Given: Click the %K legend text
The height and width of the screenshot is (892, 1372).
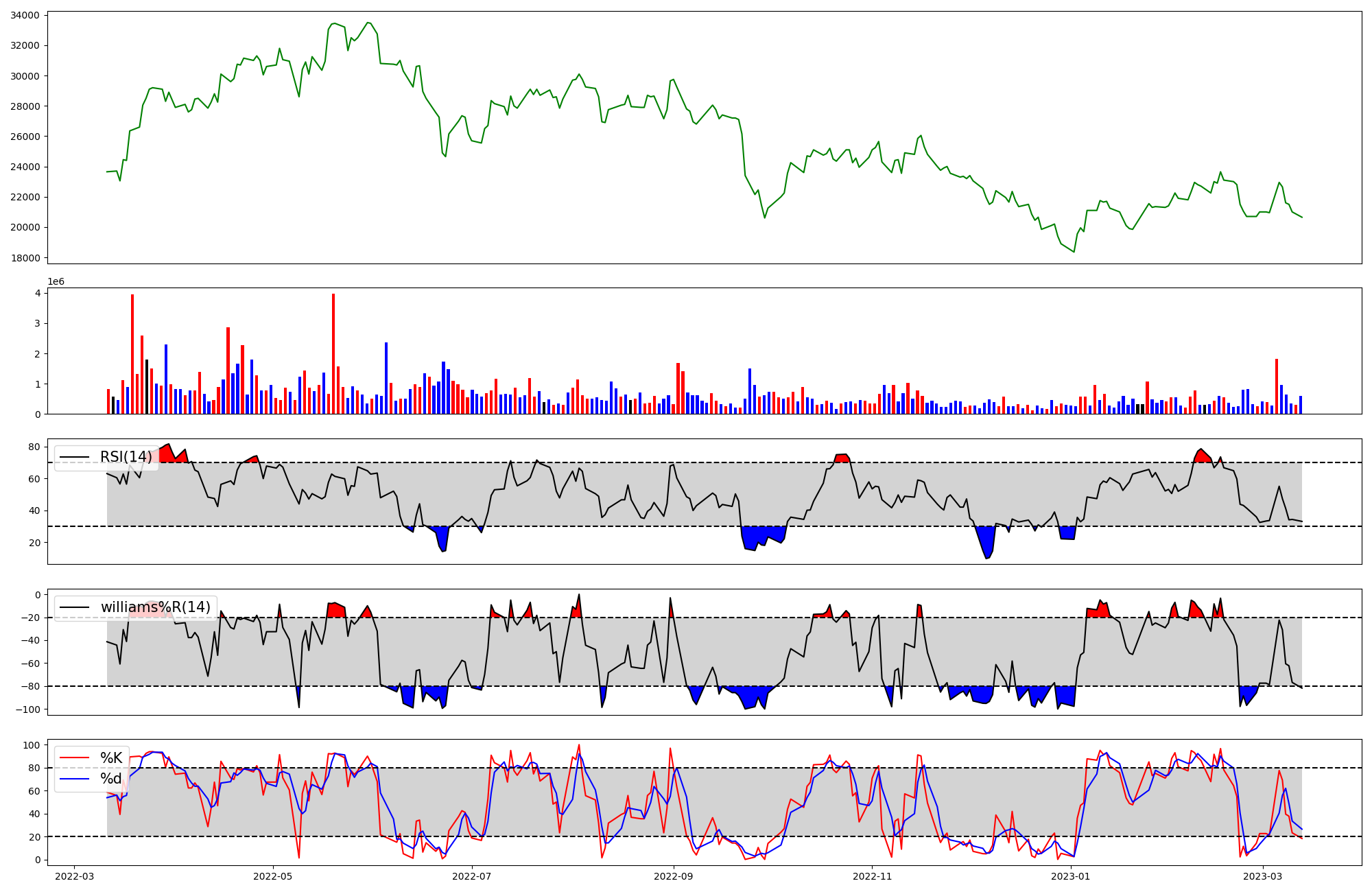Looking at the screenshot, I should tap(111, 758).
